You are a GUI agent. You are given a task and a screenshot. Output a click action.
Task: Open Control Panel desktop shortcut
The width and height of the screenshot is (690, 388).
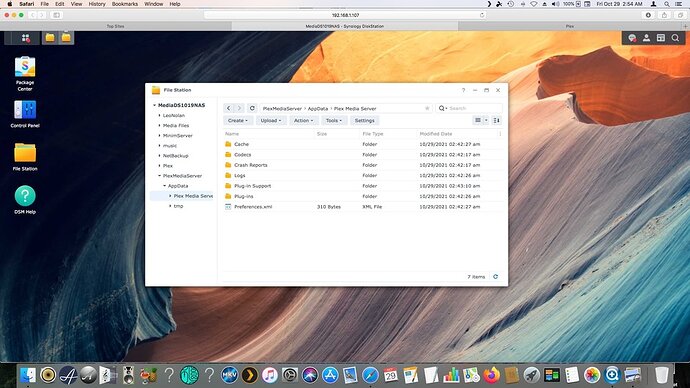pos(25,114)
